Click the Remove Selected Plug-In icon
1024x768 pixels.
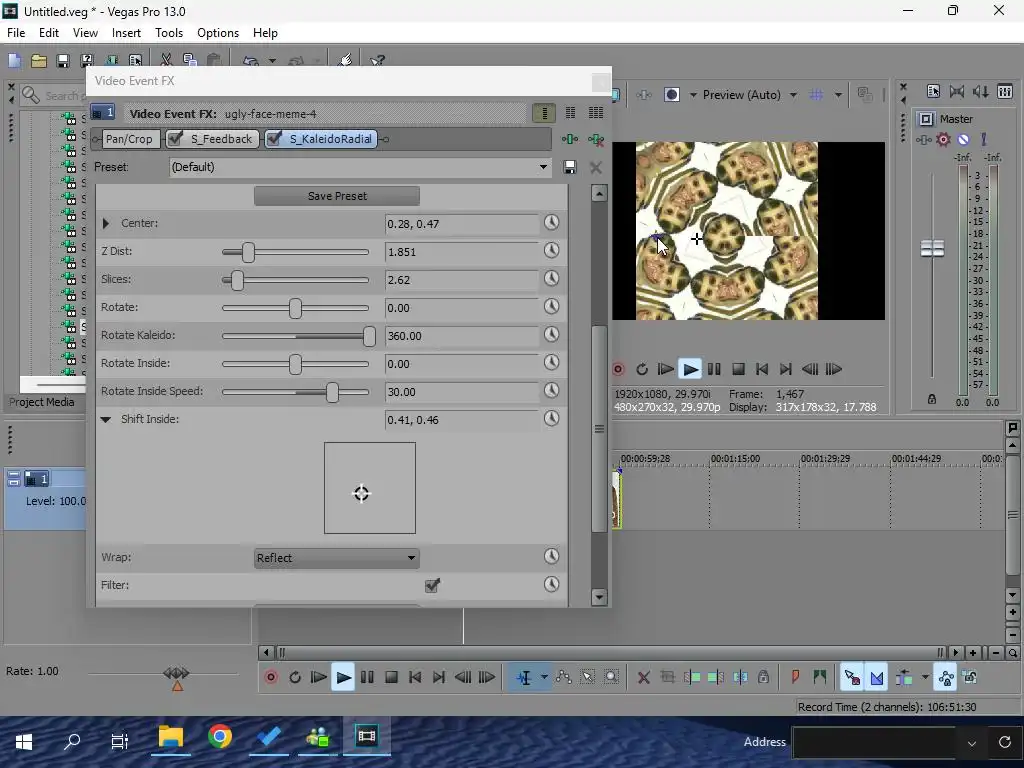[596, 139]
